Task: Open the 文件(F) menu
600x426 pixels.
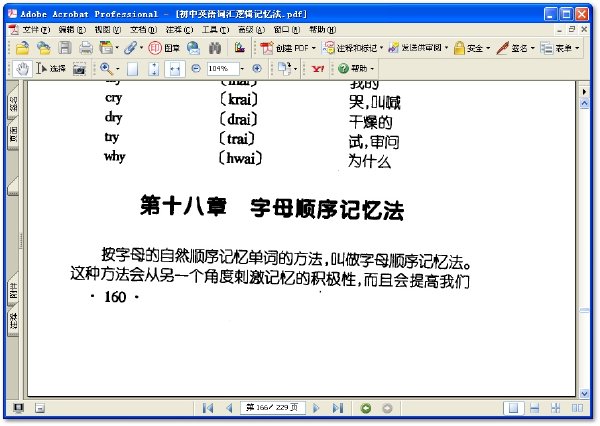Action: (36, 29)
